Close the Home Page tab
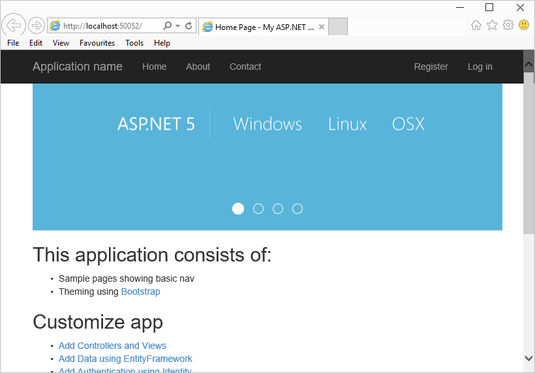 (321, 27)
